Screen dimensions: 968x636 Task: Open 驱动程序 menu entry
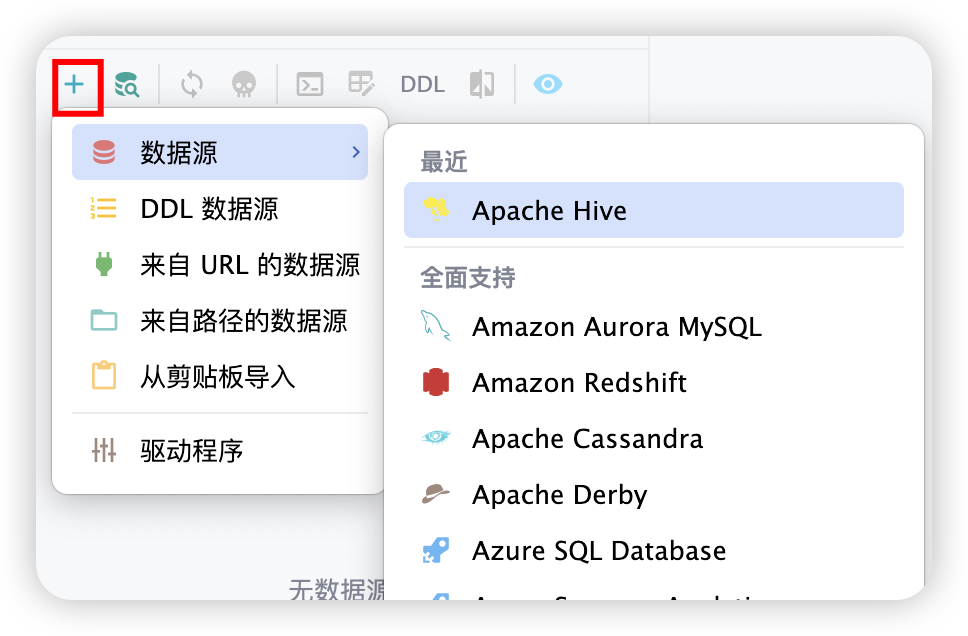[x=220, y=450]
